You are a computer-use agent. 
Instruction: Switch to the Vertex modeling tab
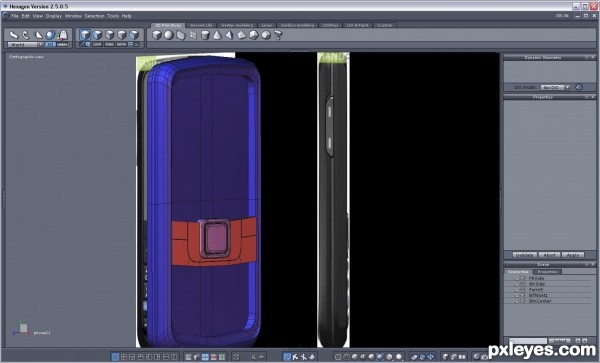[x=237, y=25]
